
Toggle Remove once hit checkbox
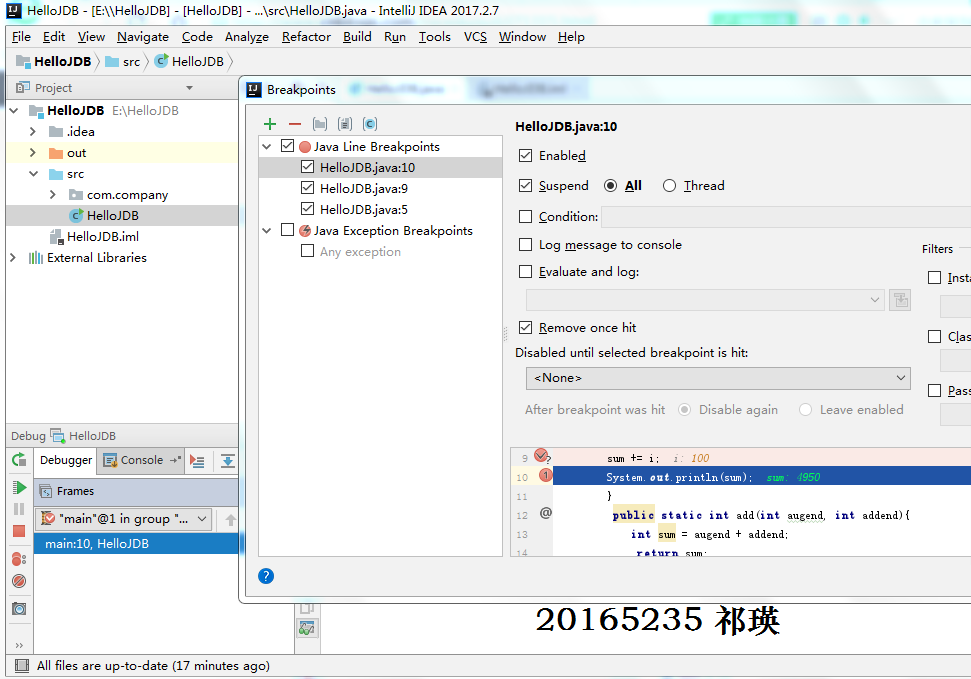525,327
